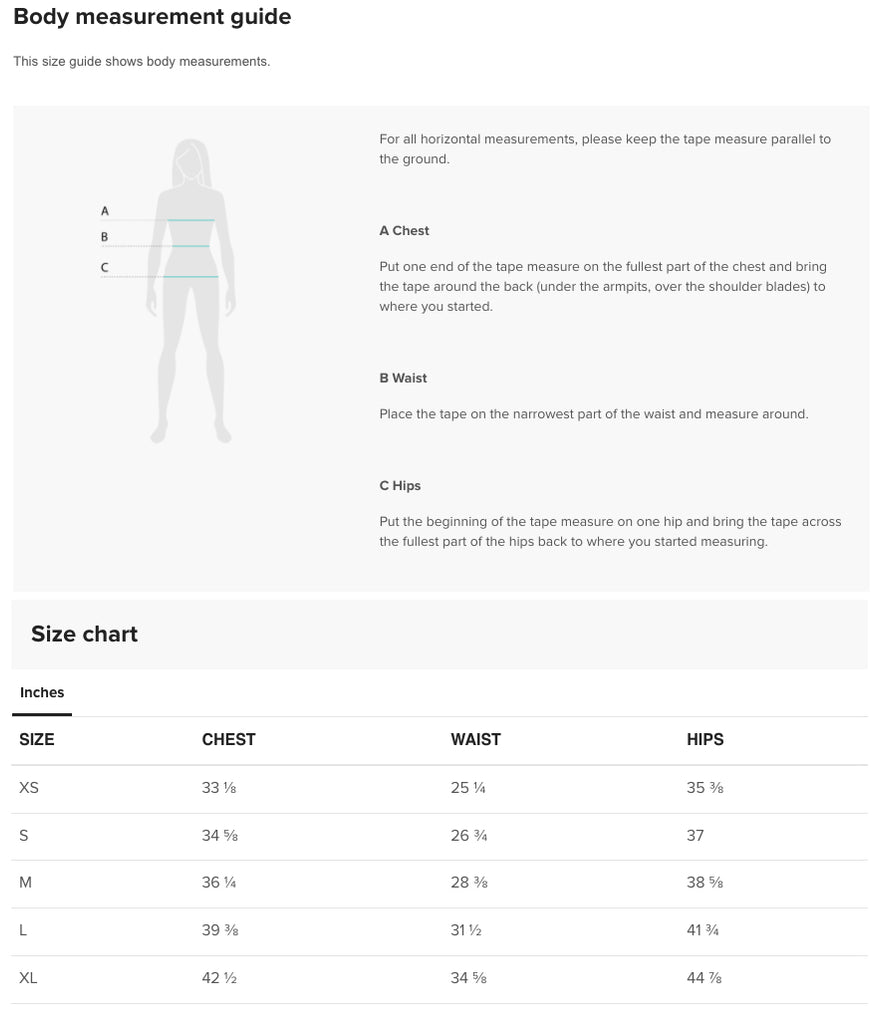Click the SIZE column header
Viewport: 880px width, 1024px height.
[x=37, y=740]
